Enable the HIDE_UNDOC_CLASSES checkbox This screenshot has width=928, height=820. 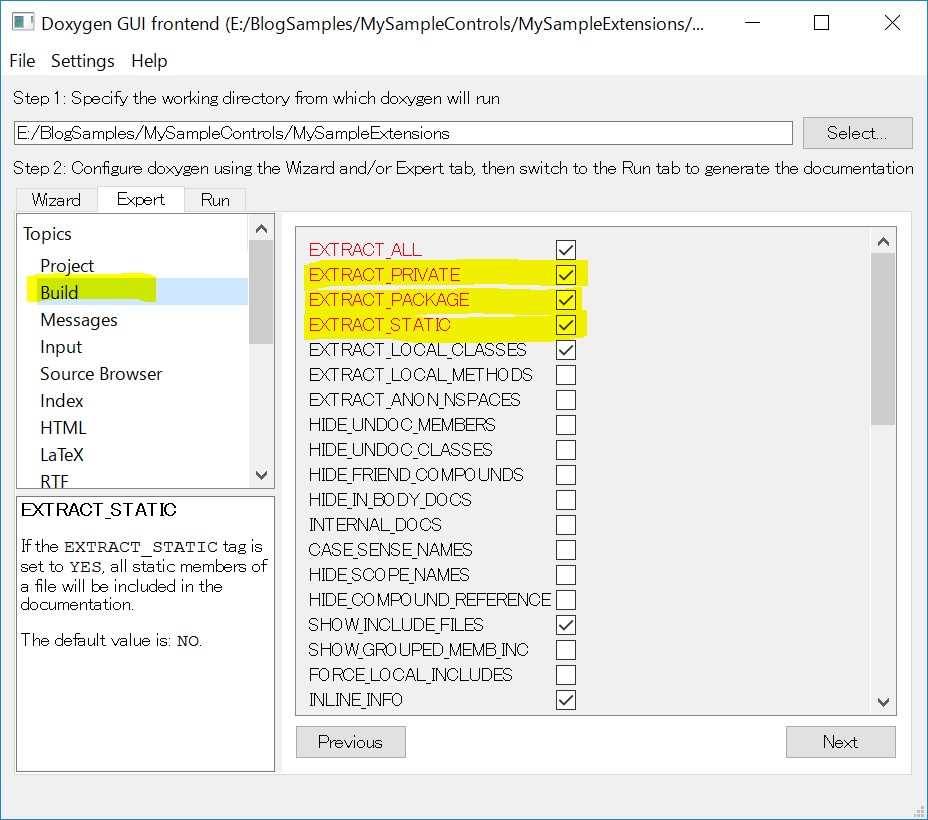point(566,450)
